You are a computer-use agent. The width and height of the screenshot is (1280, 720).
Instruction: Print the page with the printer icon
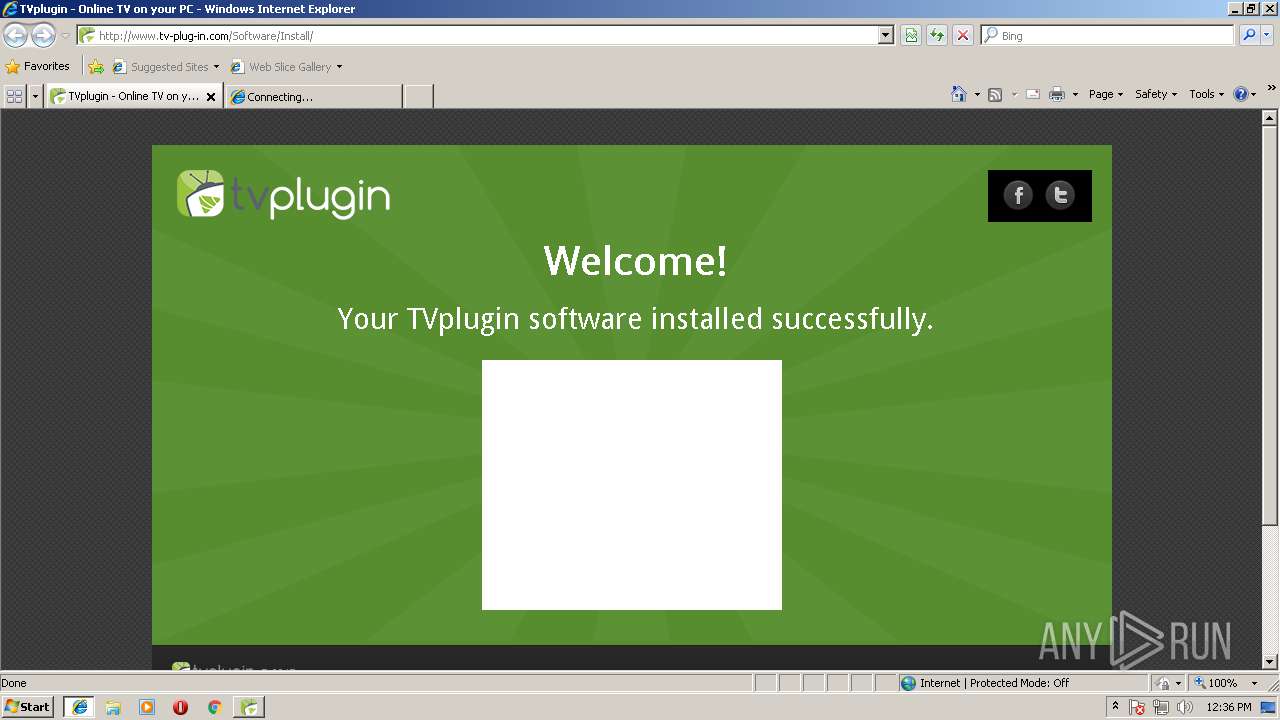coord(1057,94)
